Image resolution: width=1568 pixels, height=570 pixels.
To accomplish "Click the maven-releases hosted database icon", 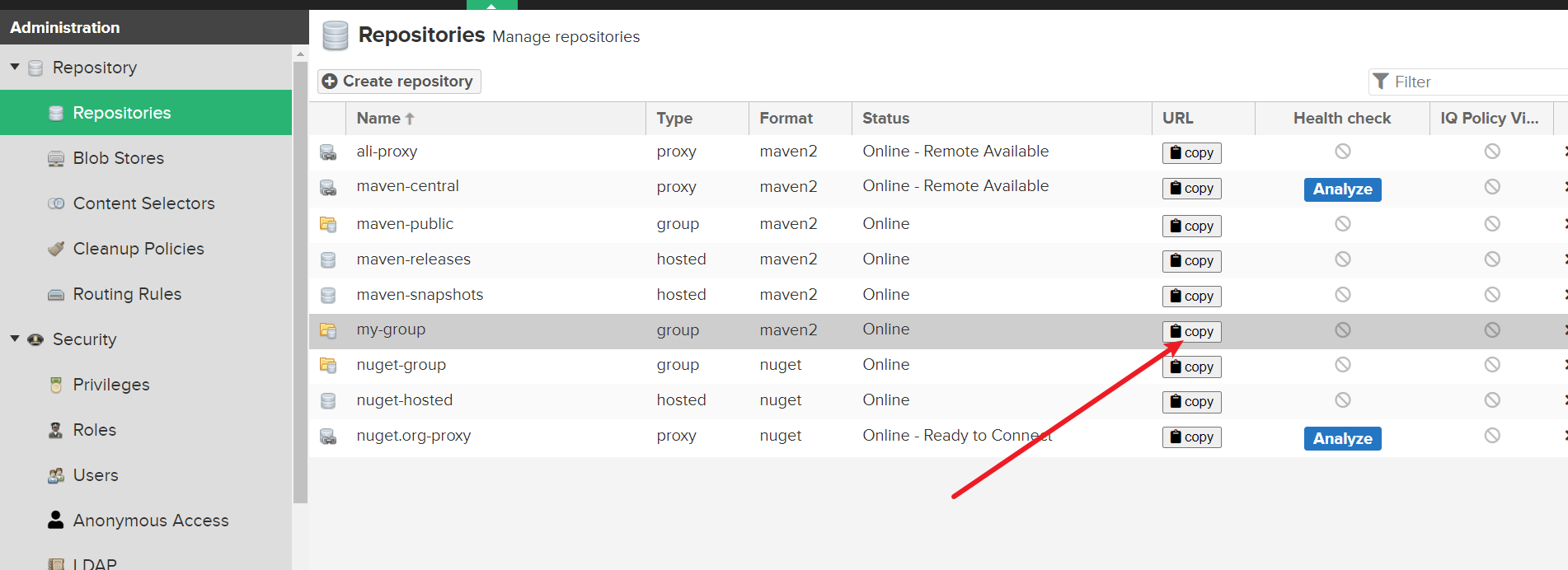I will 328,260.
